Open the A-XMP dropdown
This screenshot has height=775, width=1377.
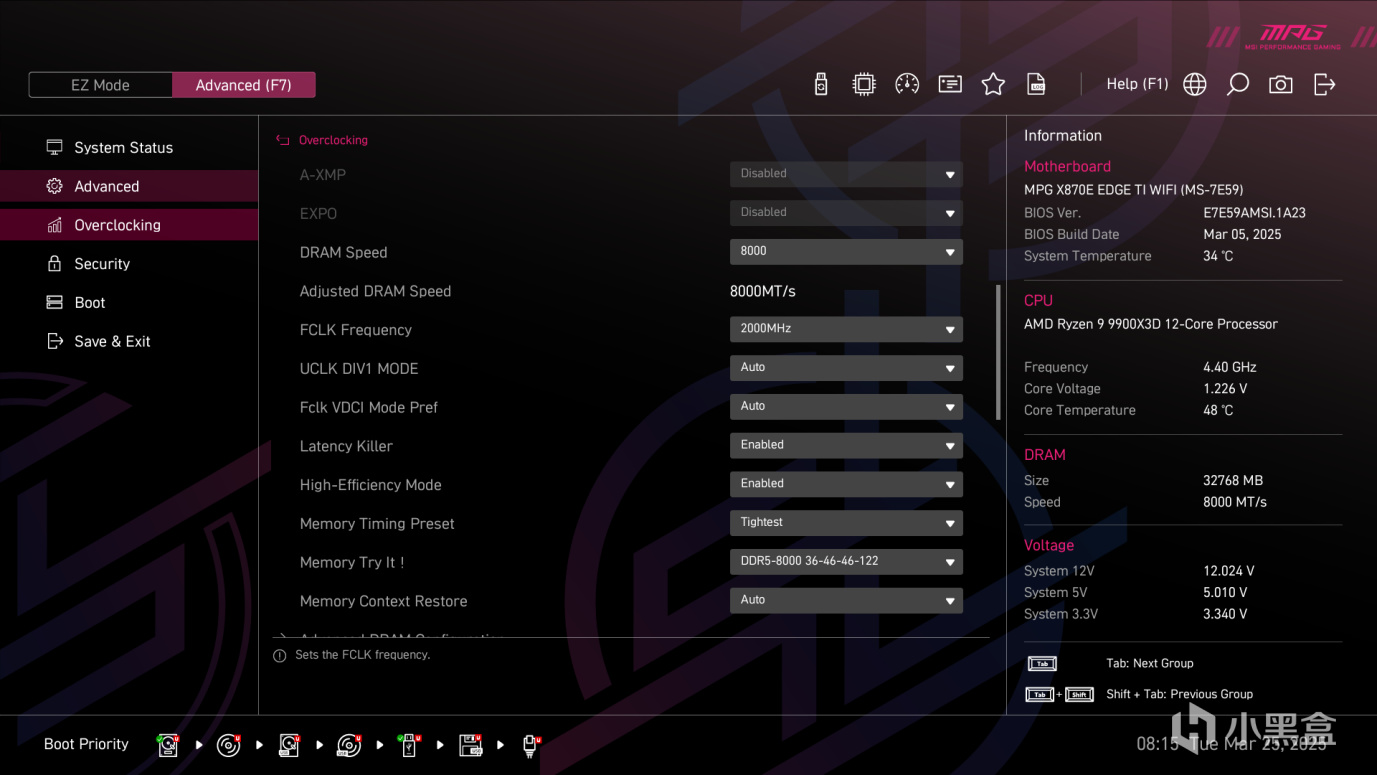coord(846,174)
